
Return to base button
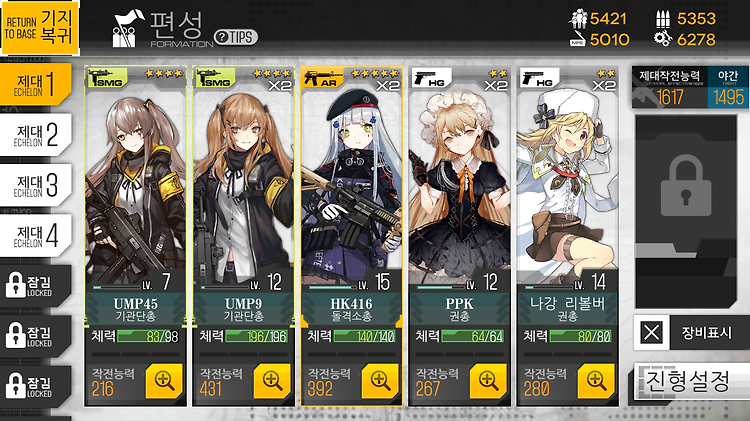[40, 28]
